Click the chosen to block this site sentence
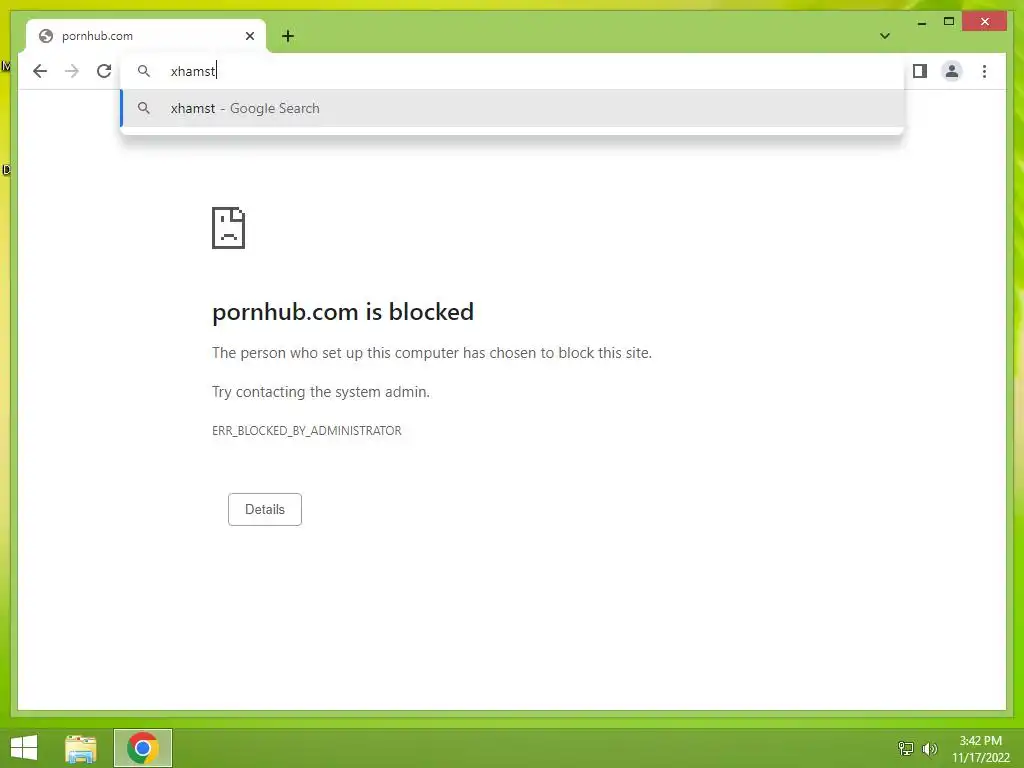The height and width of the screenshot is (768, 1024). point(432,353)
